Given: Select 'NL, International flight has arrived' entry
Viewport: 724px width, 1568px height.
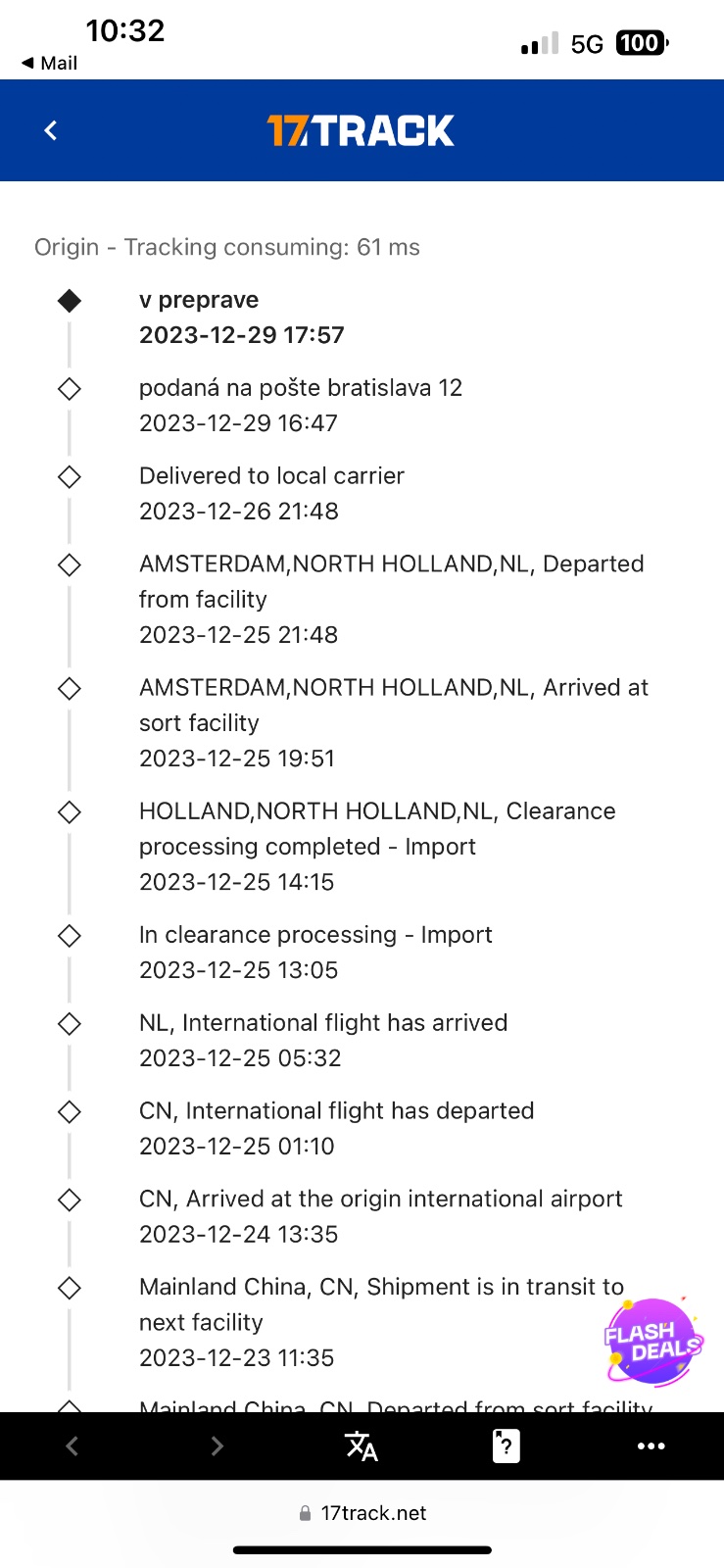Looking at the screenshot, I should coord(323,1023).
